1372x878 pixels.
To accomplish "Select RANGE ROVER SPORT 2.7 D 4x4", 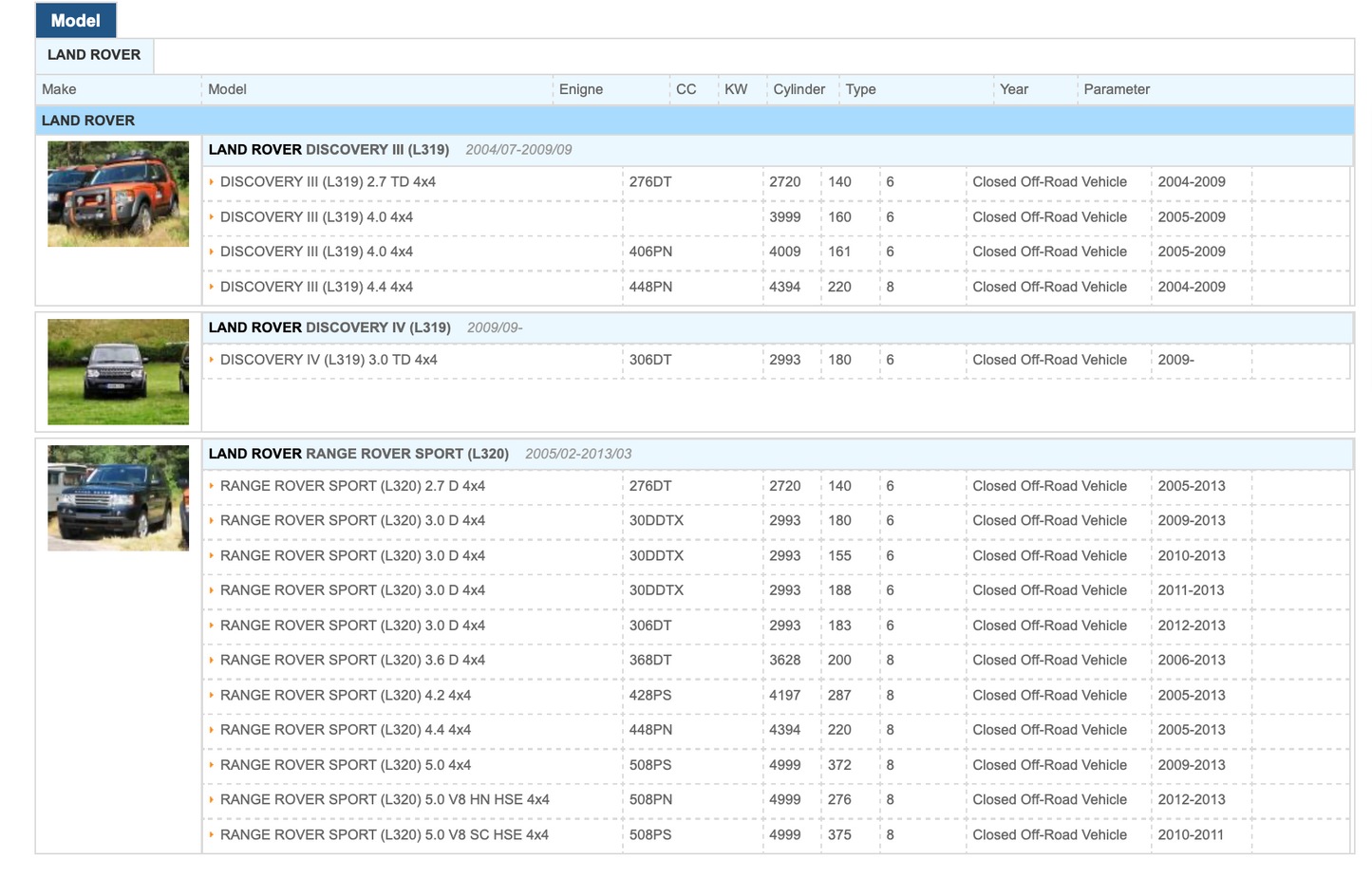I will [352, 486].
